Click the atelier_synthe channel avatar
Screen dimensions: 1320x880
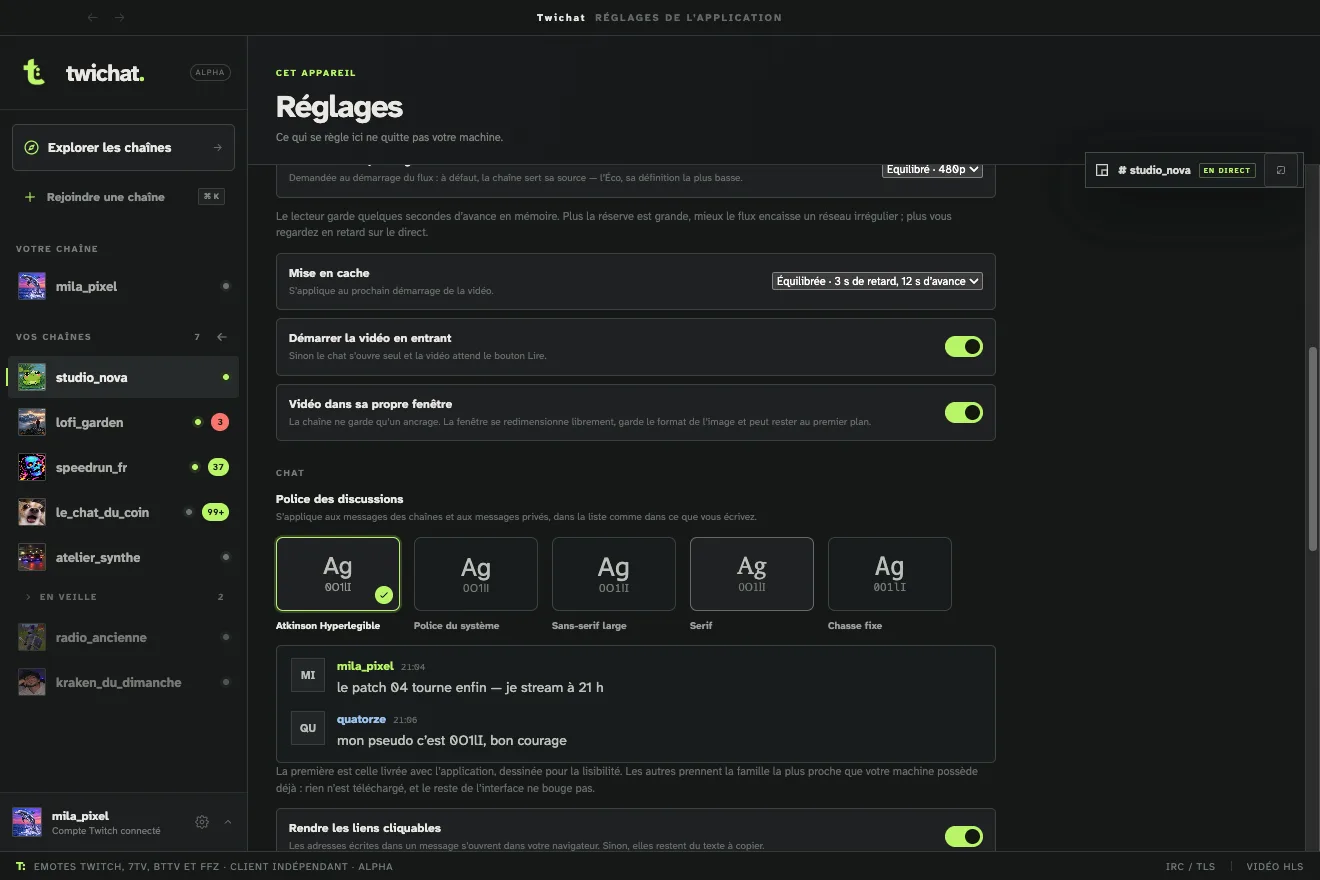pos(32,557)
